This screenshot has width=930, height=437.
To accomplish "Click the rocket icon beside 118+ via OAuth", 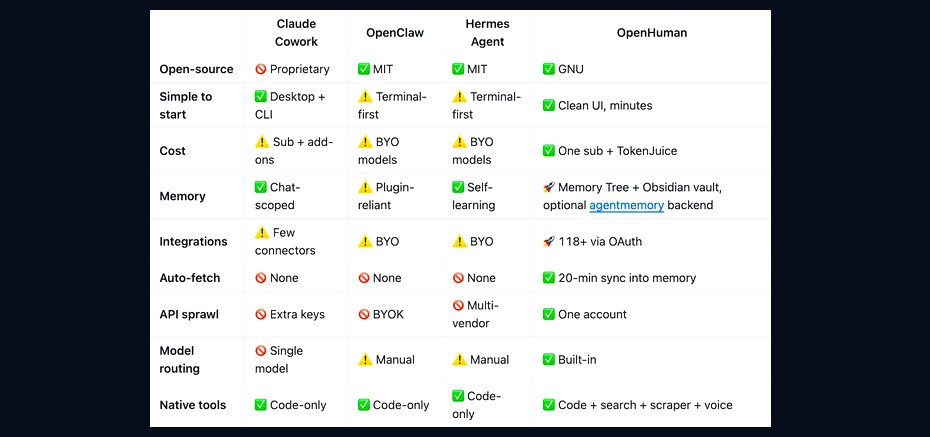I will click(x=549, y=241).
